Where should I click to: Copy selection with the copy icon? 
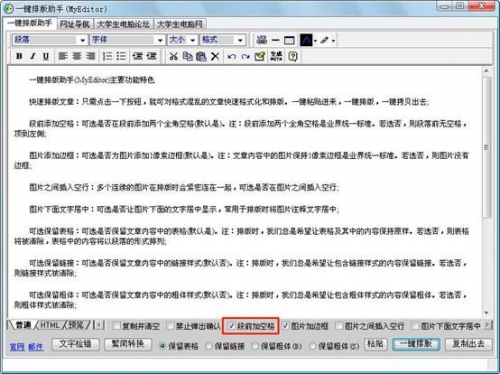(188, 56)
